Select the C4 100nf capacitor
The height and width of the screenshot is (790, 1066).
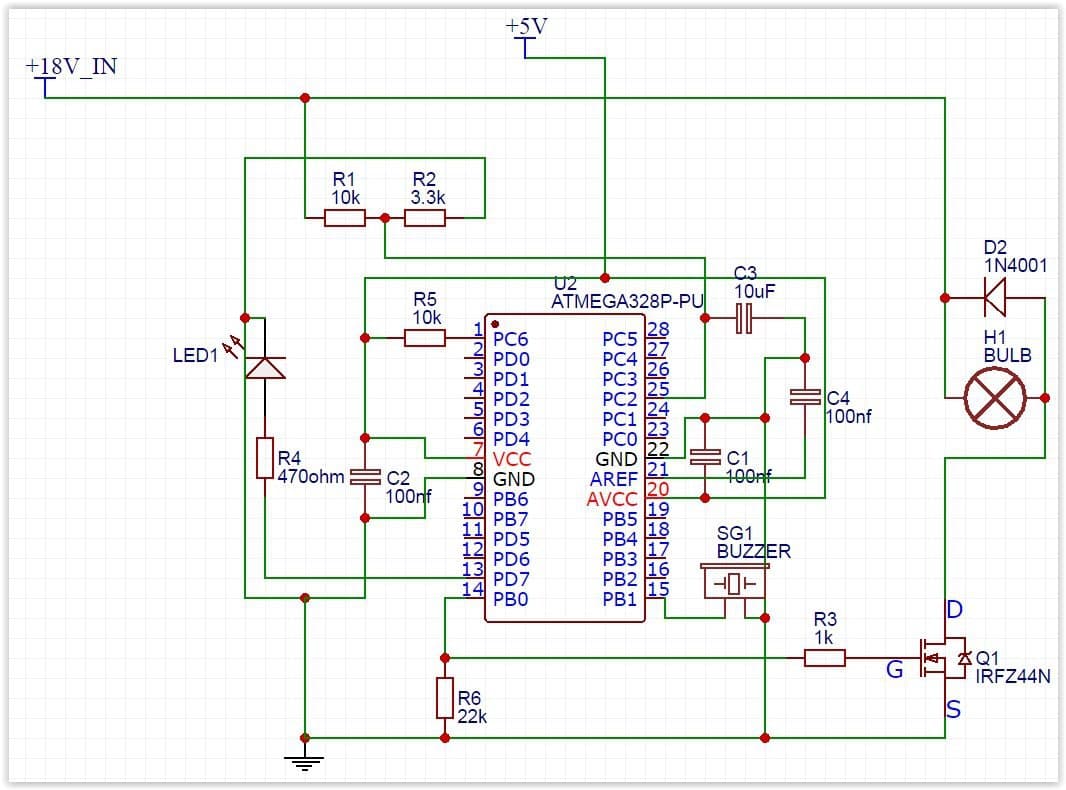tap(805, 398)
